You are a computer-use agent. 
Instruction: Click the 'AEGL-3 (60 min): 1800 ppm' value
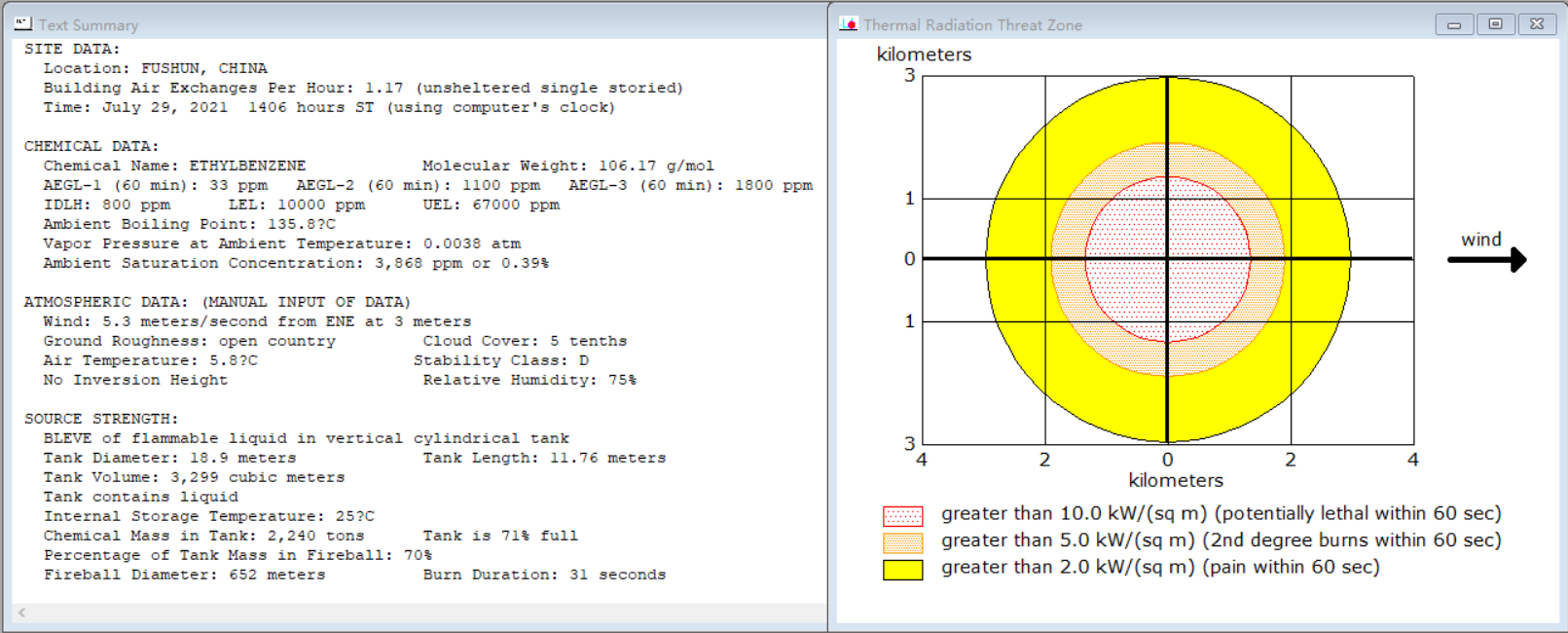(x=690, y=185)
